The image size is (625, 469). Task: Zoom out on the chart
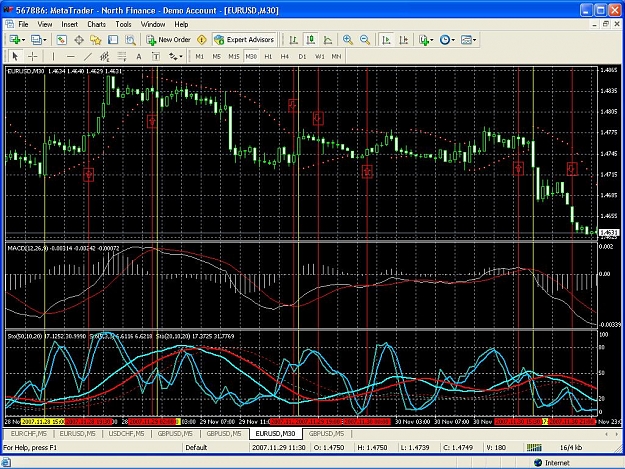pyautogui.click(x=365, y=40)
